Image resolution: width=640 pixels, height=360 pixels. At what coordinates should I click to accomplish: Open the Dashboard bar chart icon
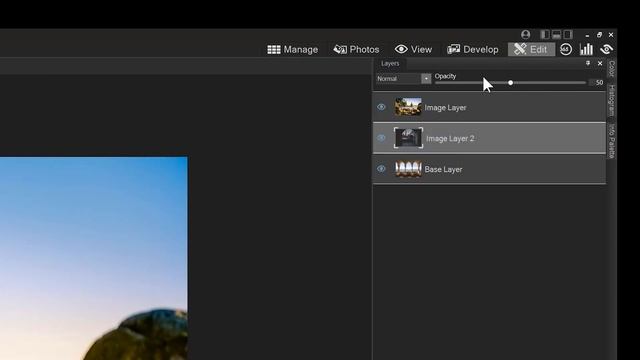point(586,49)
